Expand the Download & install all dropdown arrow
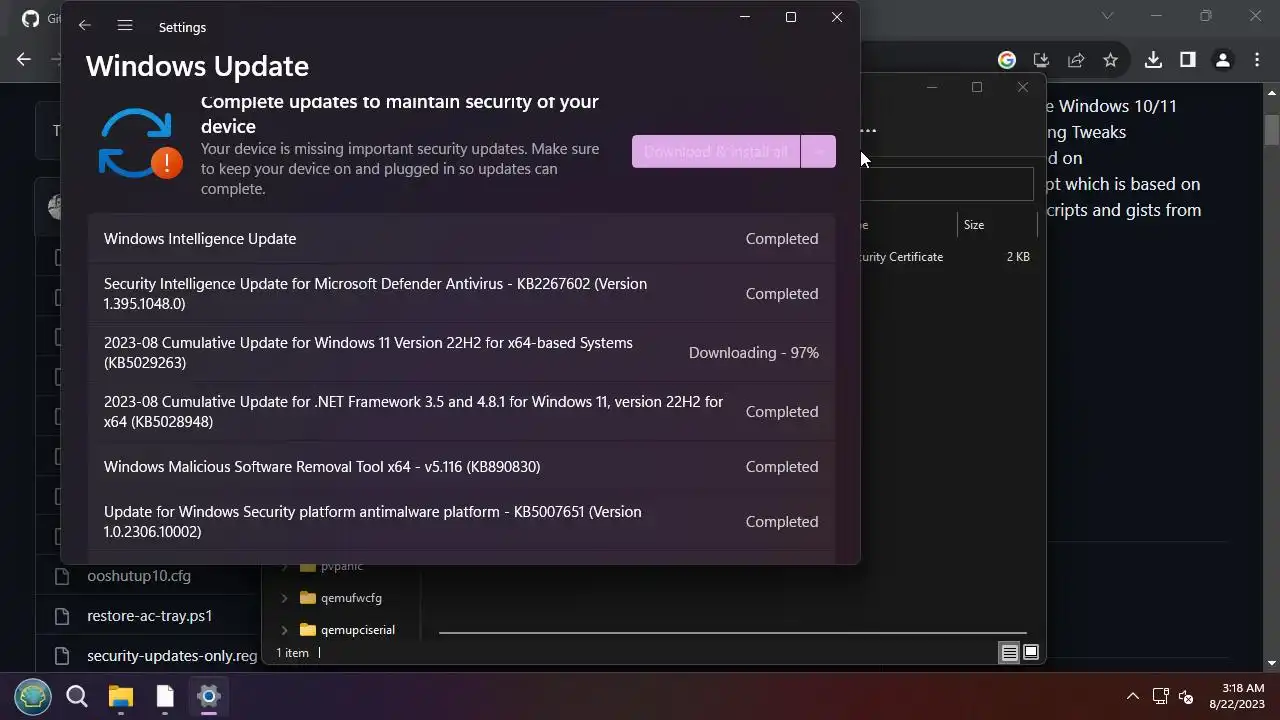Image resolution: width=1280 pixels, height=720 pixels. point(818,152)
